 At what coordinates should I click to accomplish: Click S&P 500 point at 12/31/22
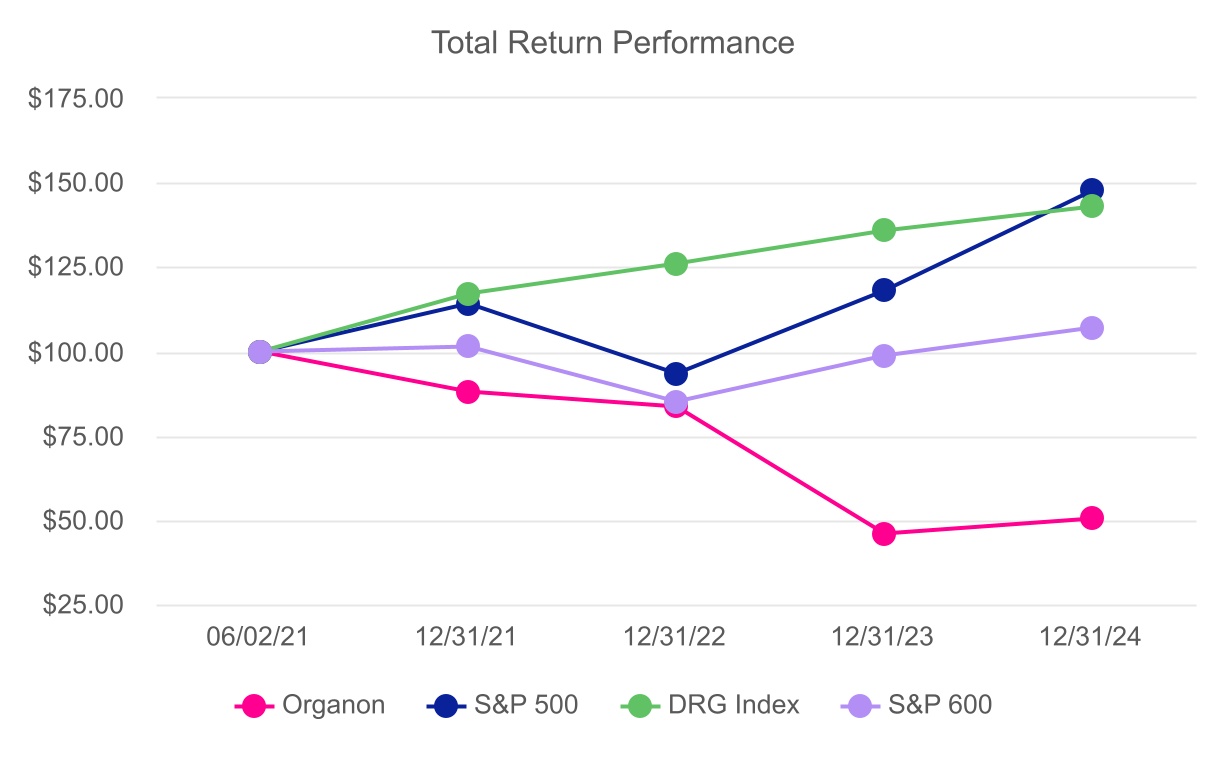coord(676,374)
